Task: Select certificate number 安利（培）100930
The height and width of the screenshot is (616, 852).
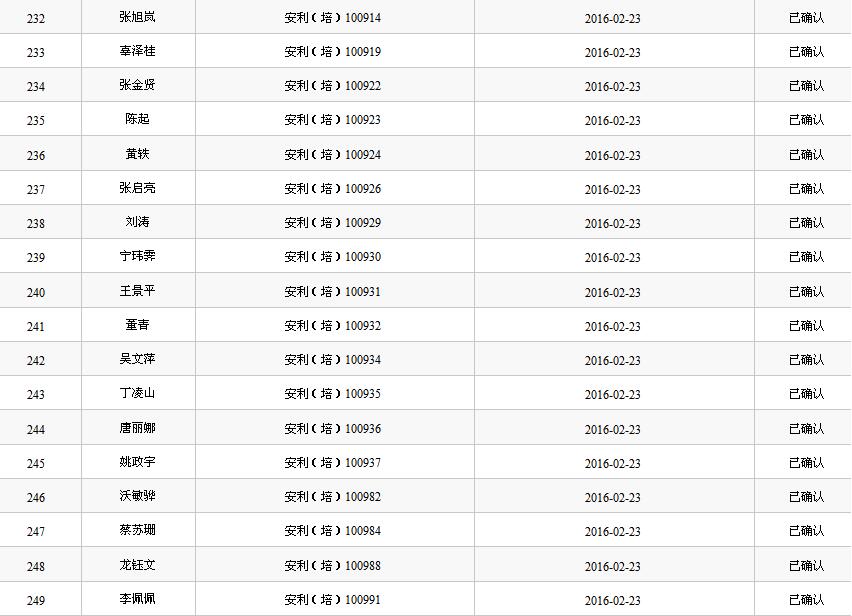Action: pyautogui.click(x=332, y=257)
